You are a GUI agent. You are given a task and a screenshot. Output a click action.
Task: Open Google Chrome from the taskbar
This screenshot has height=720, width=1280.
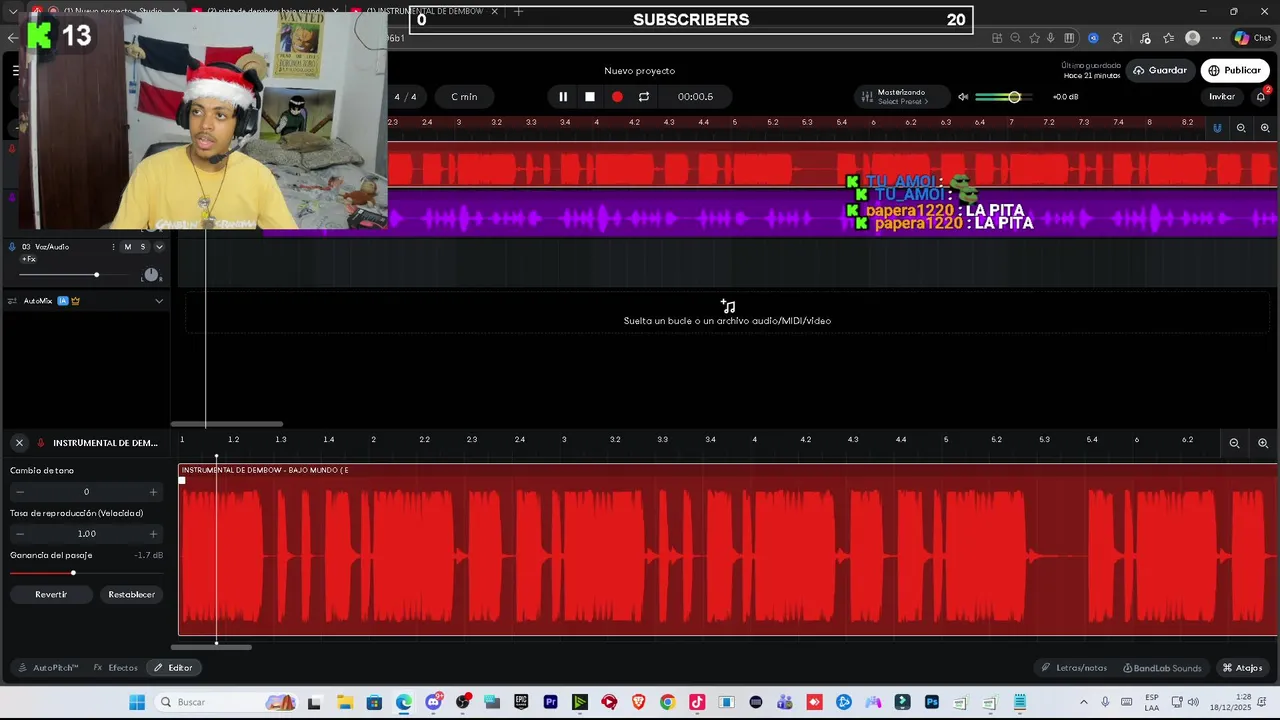[667, 702]
